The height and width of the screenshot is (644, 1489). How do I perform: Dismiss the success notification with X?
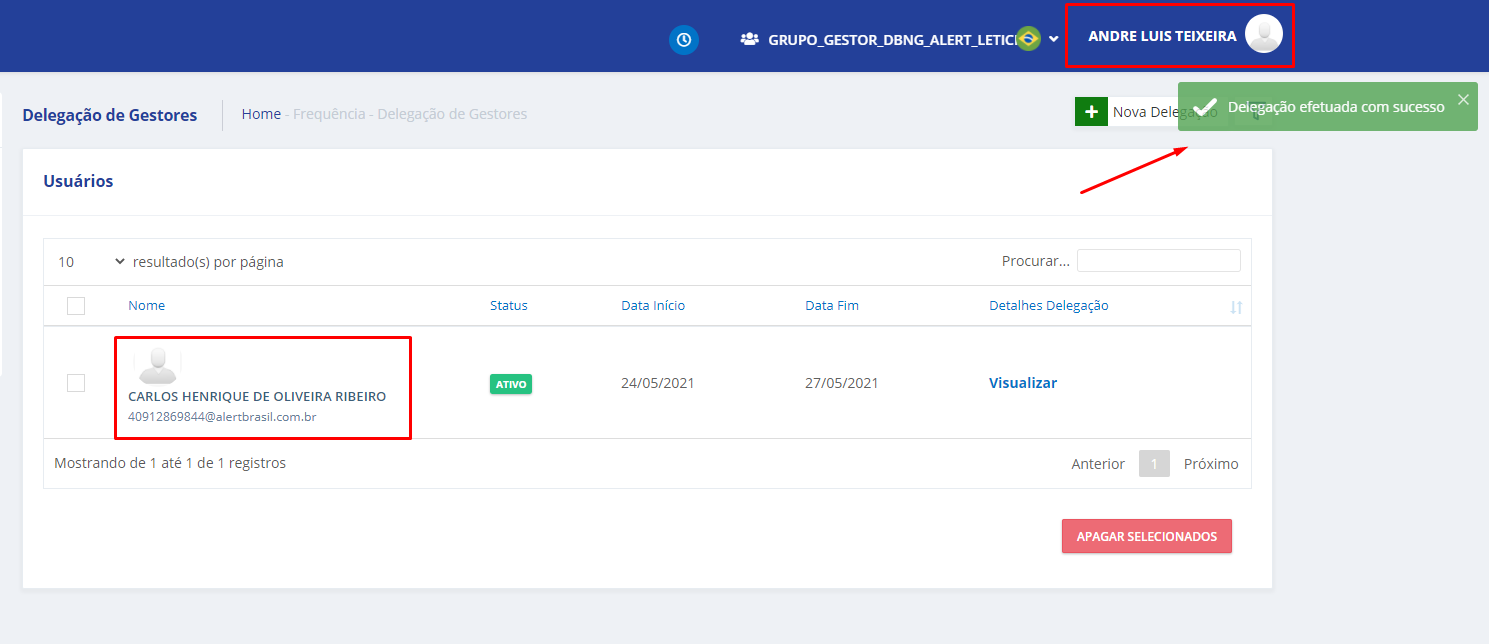point(1463,99)
